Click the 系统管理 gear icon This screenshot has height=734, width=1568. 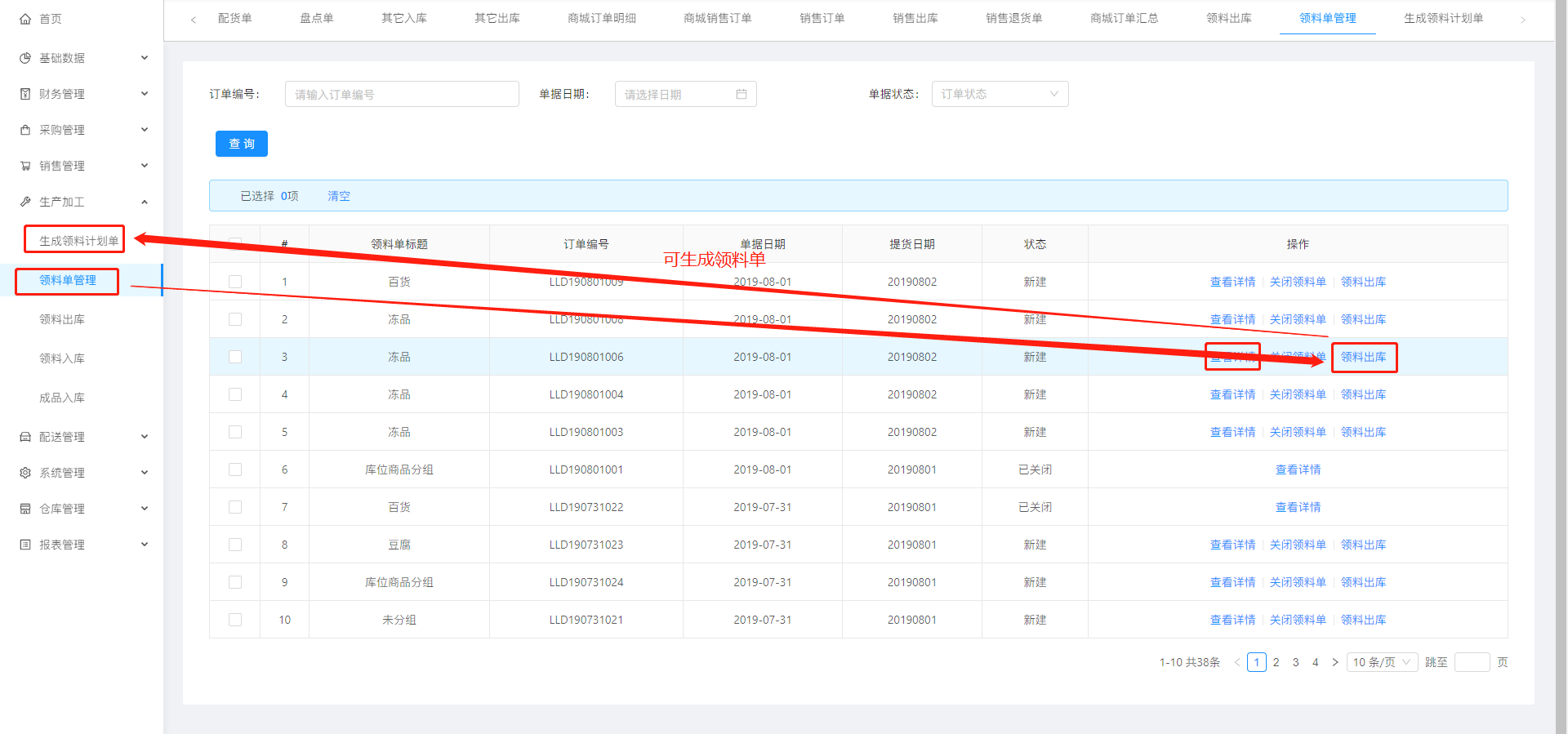pyautogui.click(x=25, y=473)
